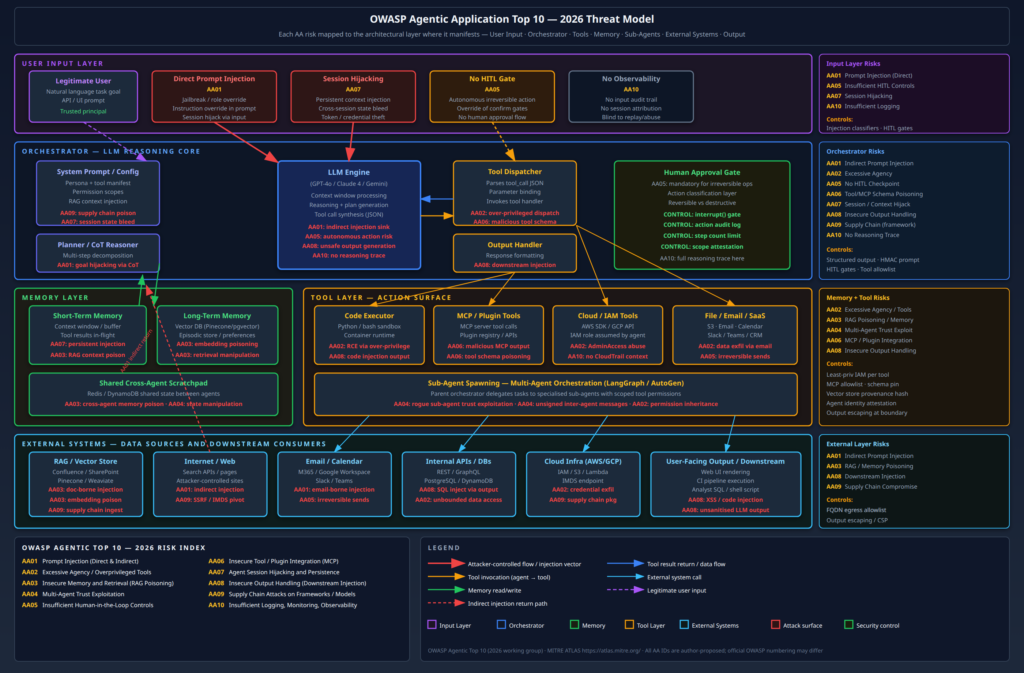Select the Sub-Agent Spawning orchestration box
The height and width of the screenshot is (673, 1024).
click(x=556, y=394)
